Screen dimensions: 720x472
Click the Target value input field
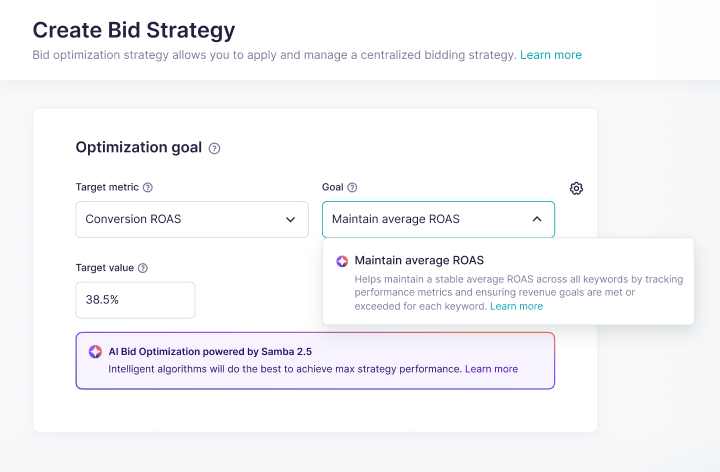135,300
